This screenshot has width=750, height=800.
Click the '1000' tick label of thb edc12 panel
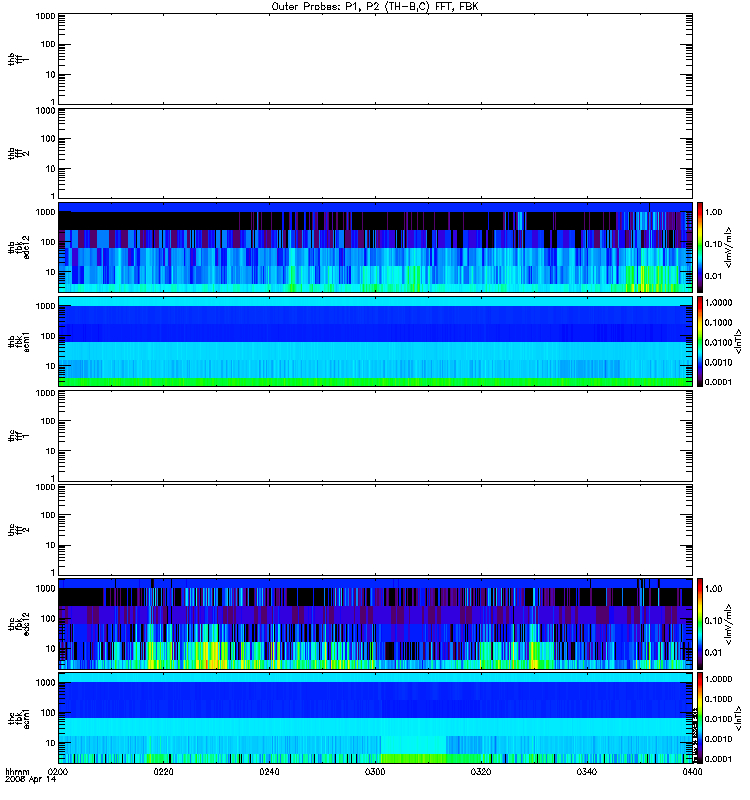pyautogui.click(x=45, y=212)
